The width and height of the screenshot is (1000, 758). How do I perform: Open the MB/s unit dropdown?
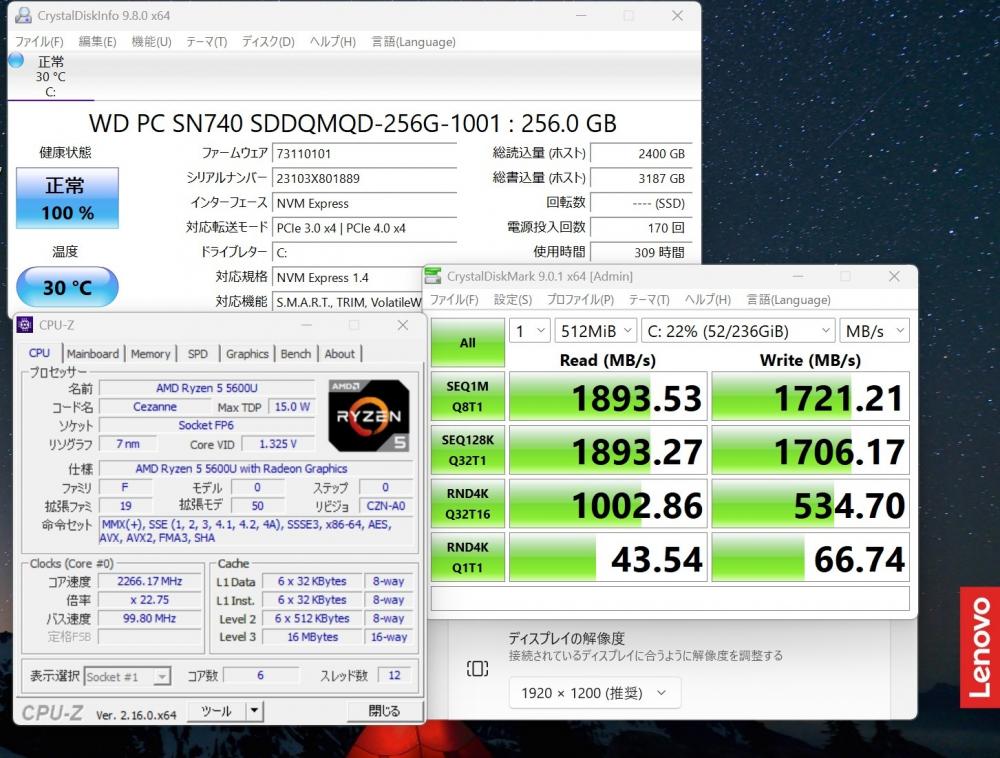pos(874,331)
